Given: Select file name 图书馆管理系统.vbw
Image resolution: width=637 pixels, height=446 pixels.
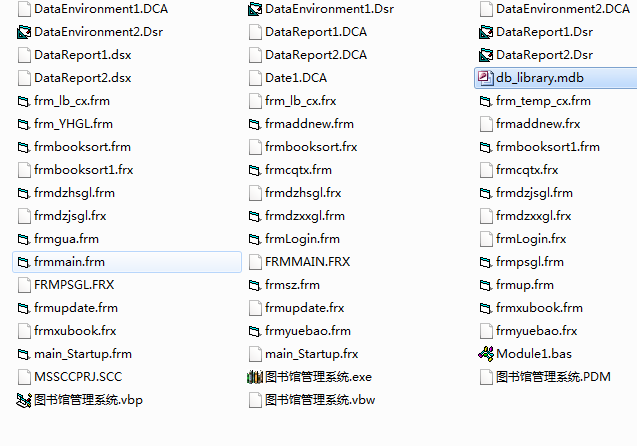Looking at the screenshot, I should point(320,400).
